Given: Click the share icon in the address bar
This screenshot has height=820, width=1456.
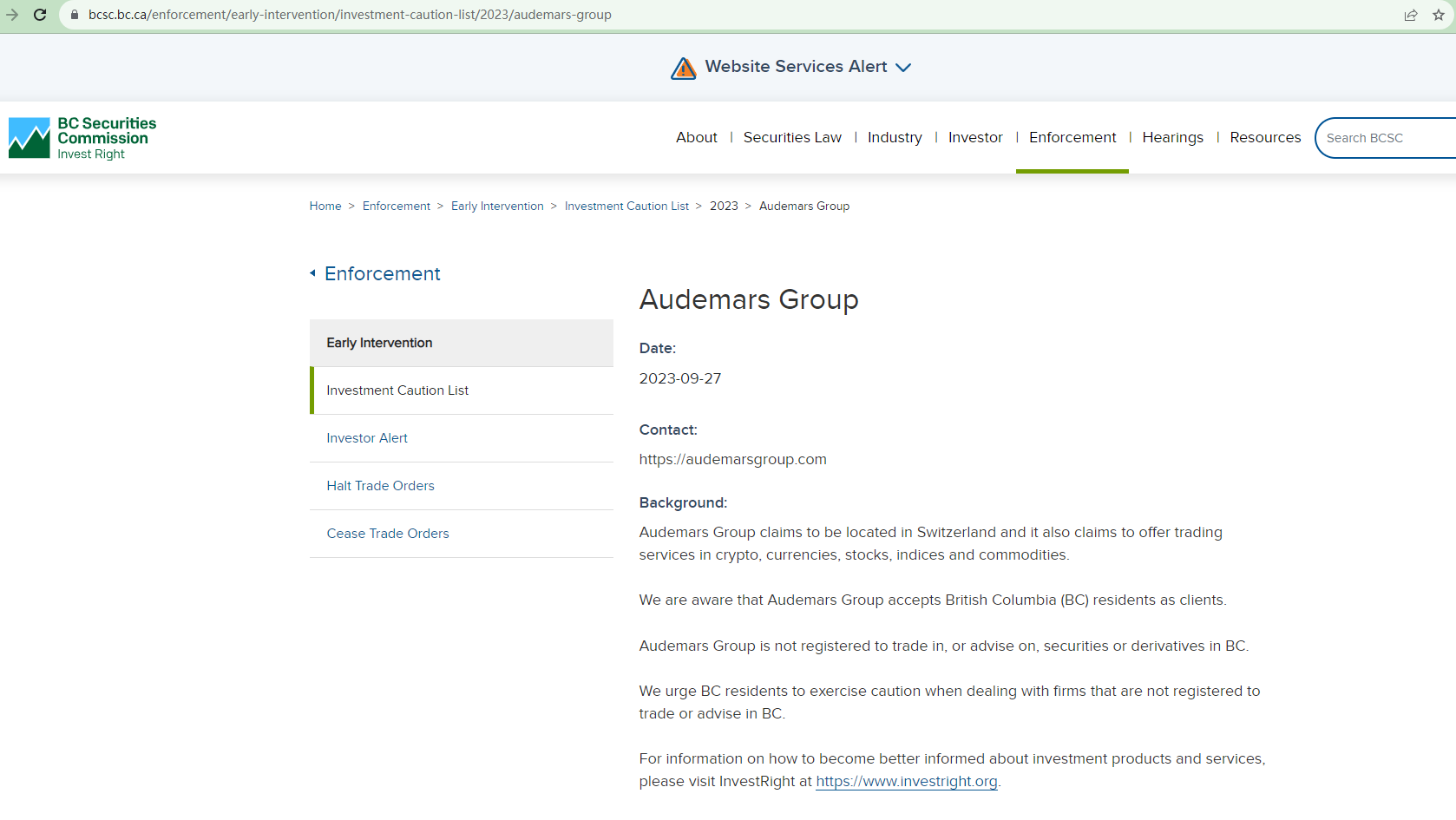Looking at the screenshot, I should pyautogui.click(x=1410, y=15).
